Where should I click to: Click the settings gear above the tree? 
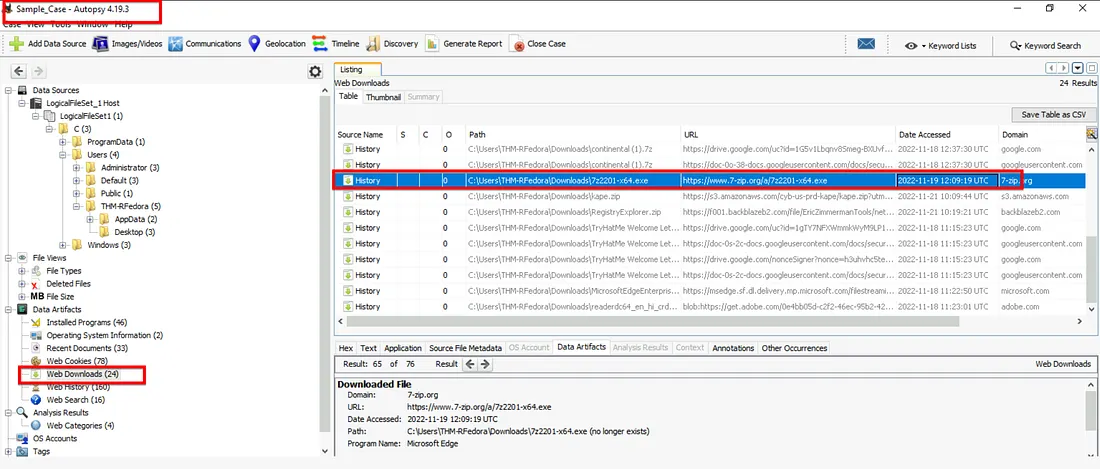pos(315,71)
